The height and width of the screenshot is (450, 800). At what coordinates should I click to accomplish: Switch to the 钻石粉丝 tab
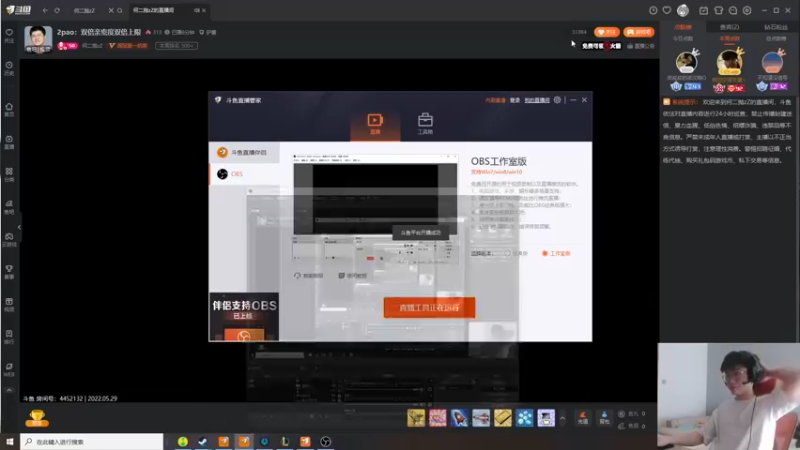pos(776,27)
